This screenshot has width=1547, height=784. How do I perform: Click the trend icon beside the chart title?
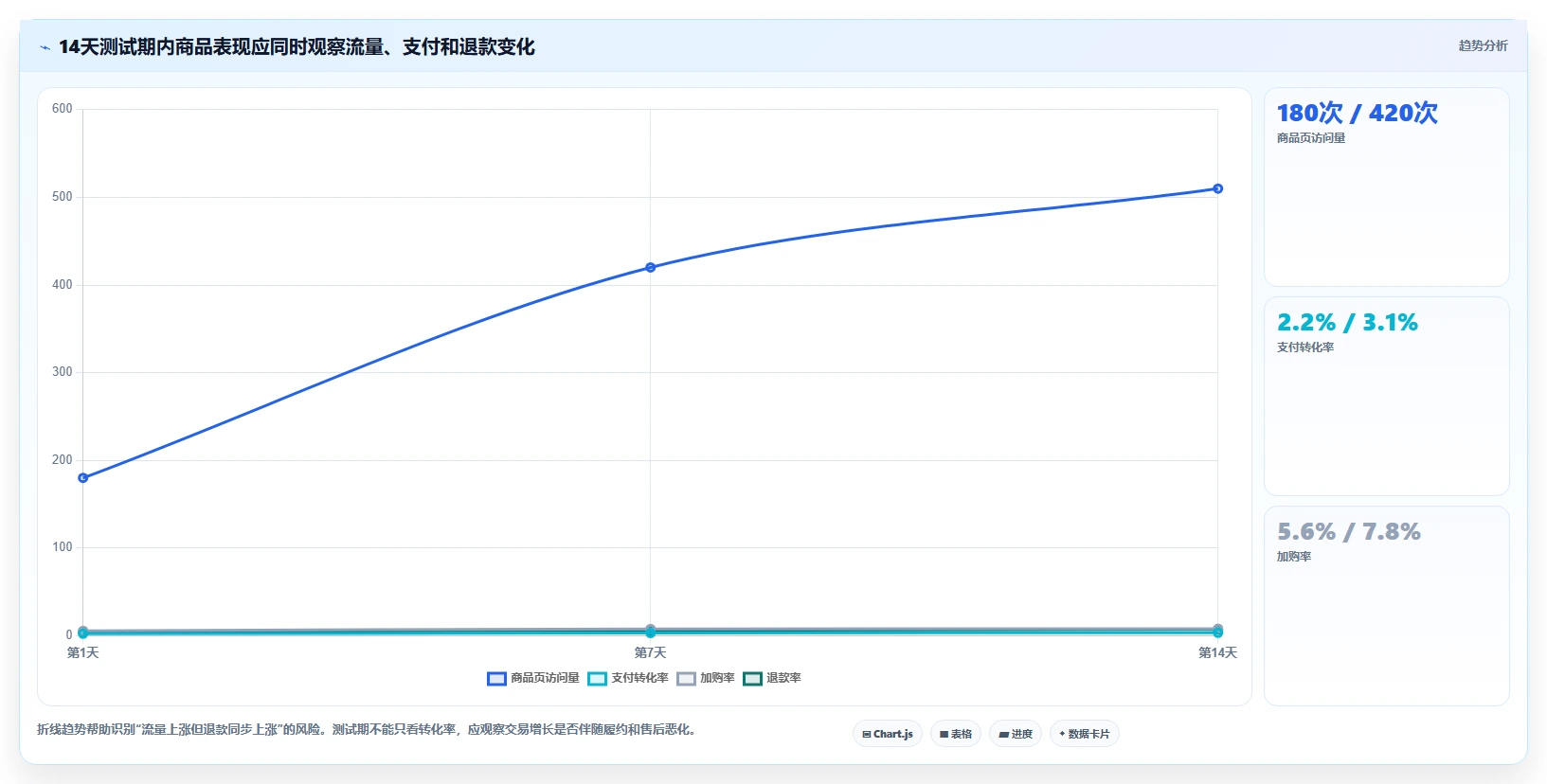click(45, 47)
